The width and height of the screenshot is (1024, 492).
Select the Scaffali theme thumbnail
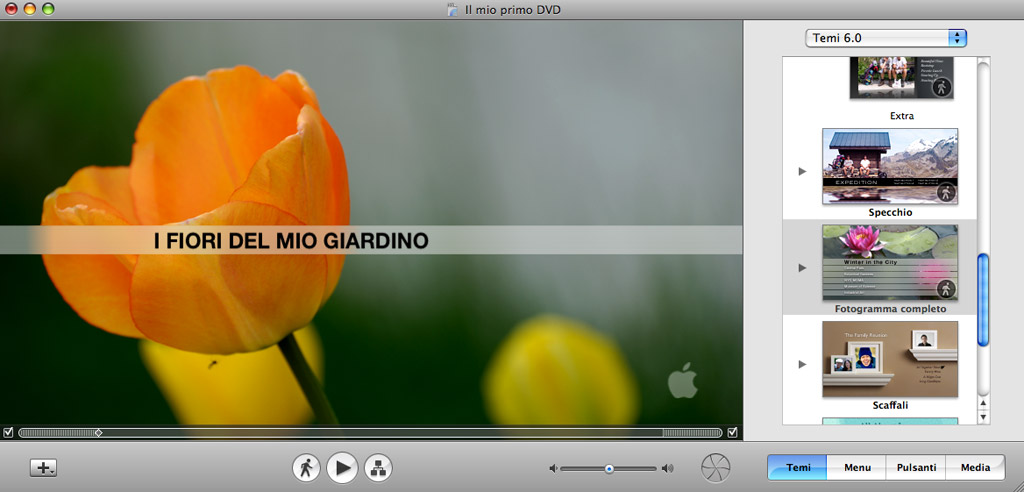click(x=889, y=358)
